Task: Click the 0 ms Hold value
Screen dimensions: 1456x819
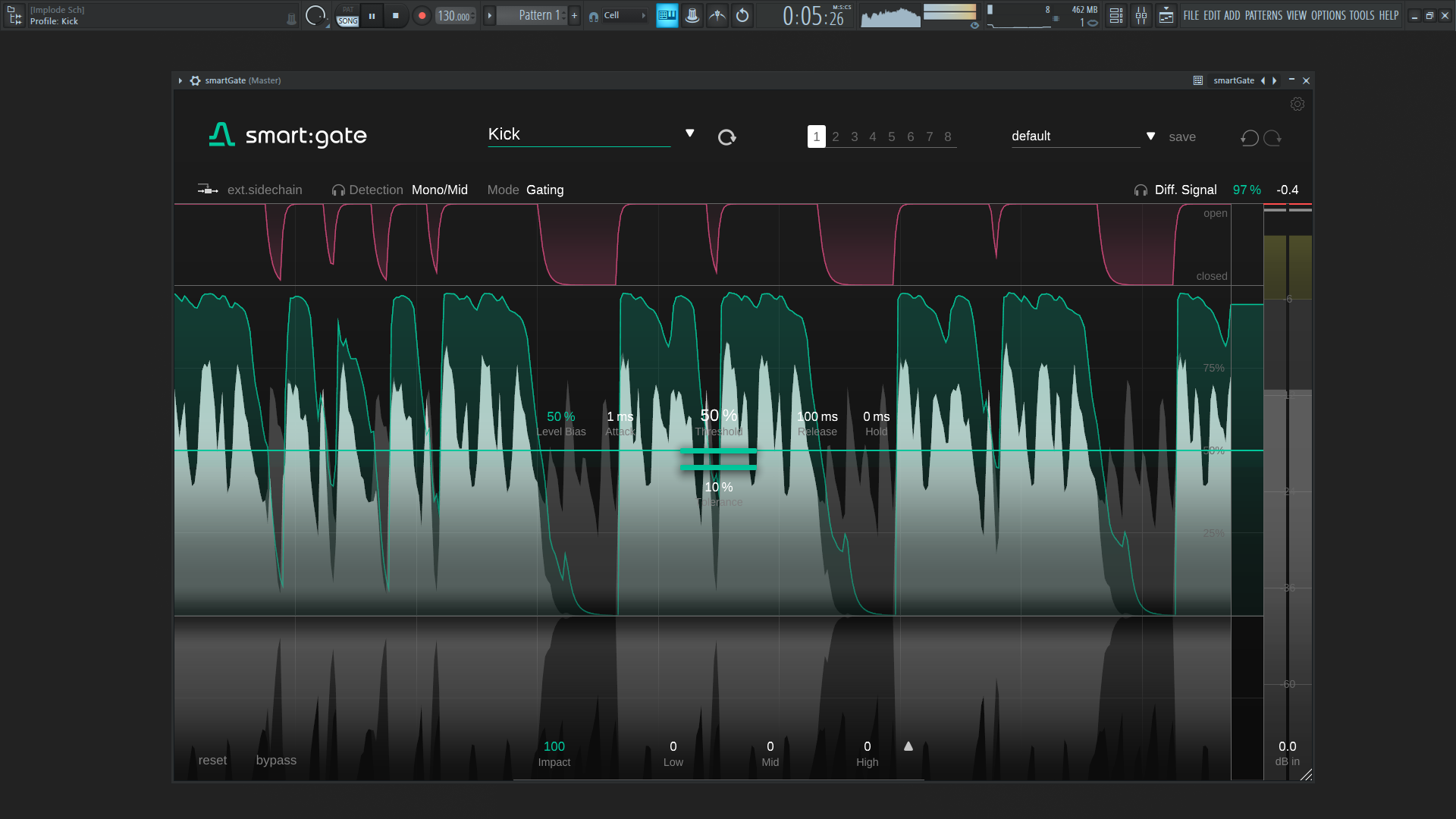Action: click(877, 416)
